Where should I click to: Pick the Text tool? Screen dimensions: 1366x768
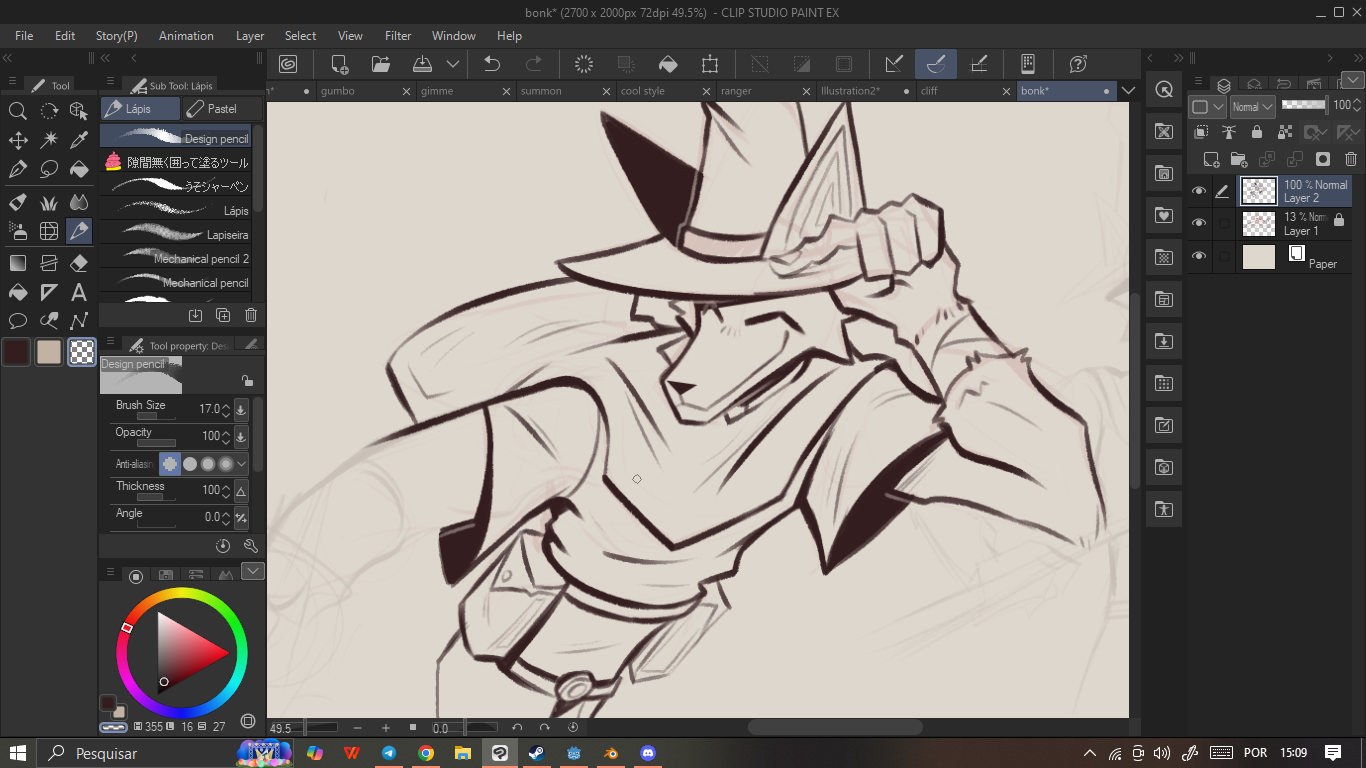point(79,293)
